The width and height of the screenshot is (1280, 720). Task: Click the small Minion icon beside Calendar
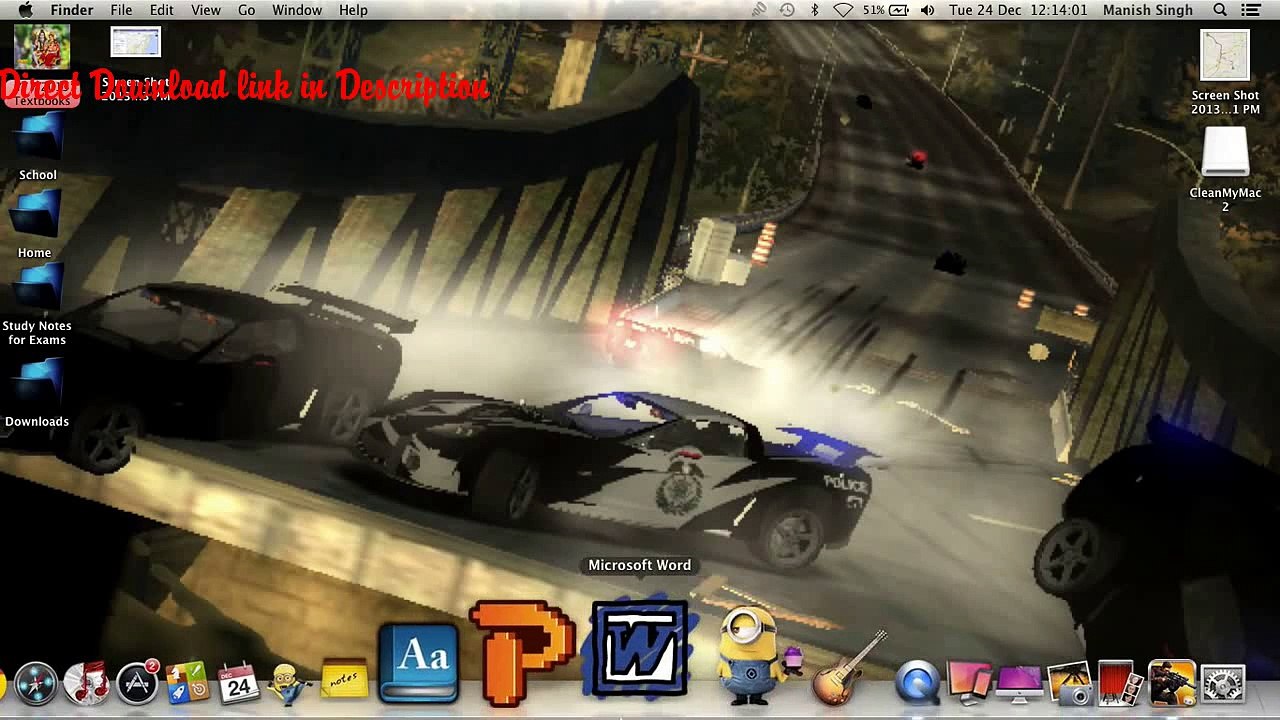click(288, 684)
